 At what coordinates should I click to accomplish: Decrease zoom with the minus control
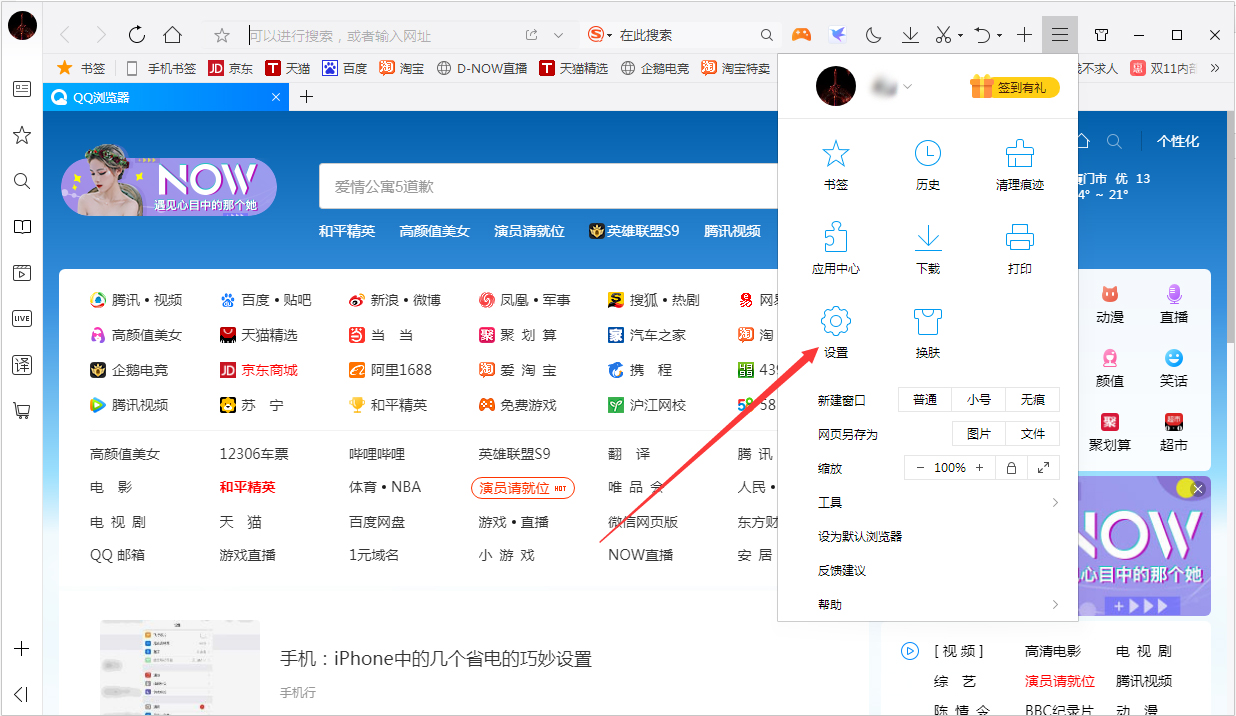[919, 467]
